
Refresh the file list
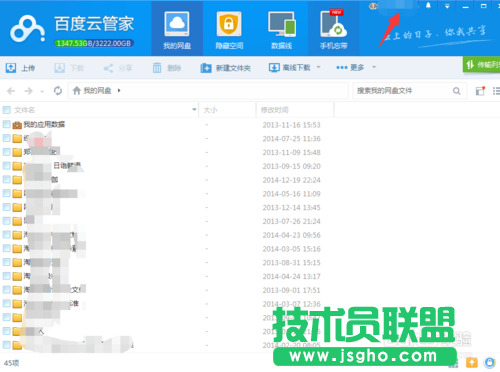(58, 91)
